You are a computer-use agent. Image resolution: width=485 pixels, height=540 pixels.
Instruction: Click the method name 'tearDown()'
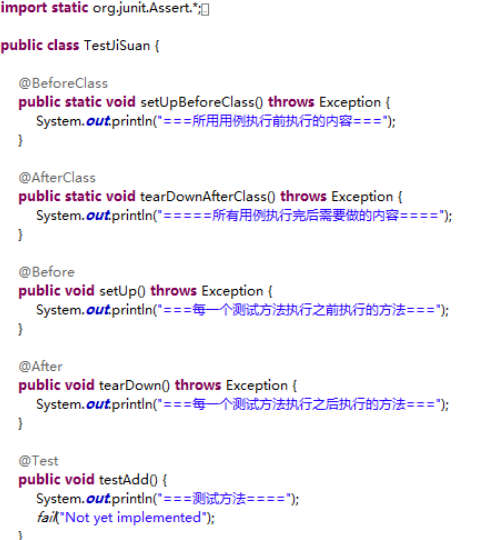pyautogui.click(x=134, y=385)
